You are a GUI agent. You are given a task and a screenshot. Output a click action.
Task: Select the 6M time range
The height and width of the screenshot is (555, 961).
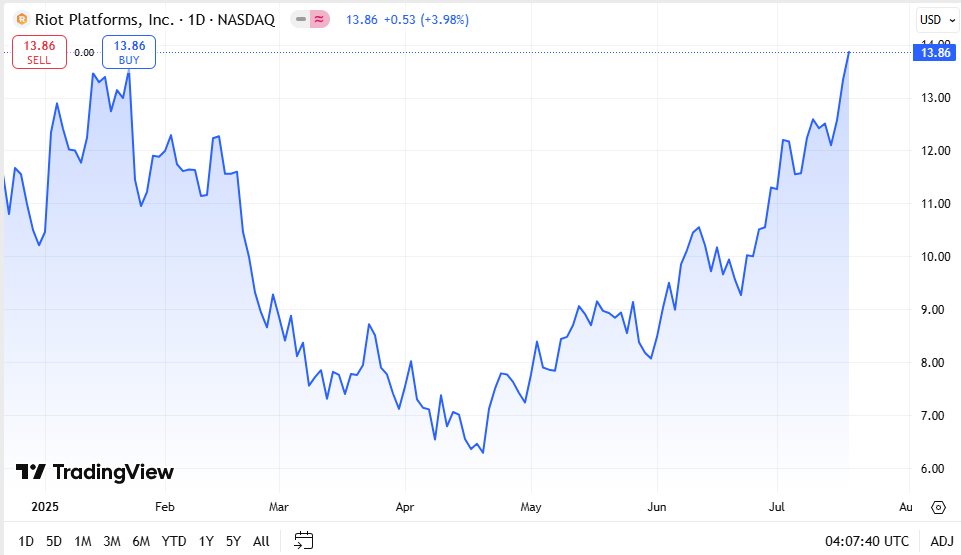[141, 541]
